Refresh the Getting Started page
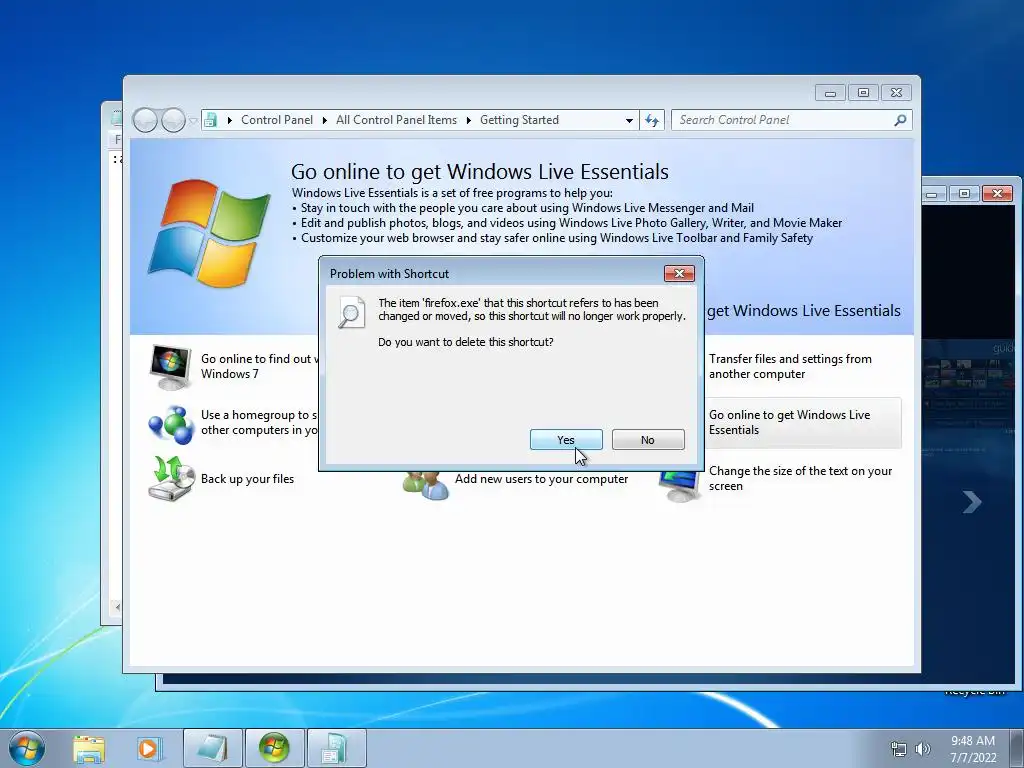1024x768 pixels. 652,120
